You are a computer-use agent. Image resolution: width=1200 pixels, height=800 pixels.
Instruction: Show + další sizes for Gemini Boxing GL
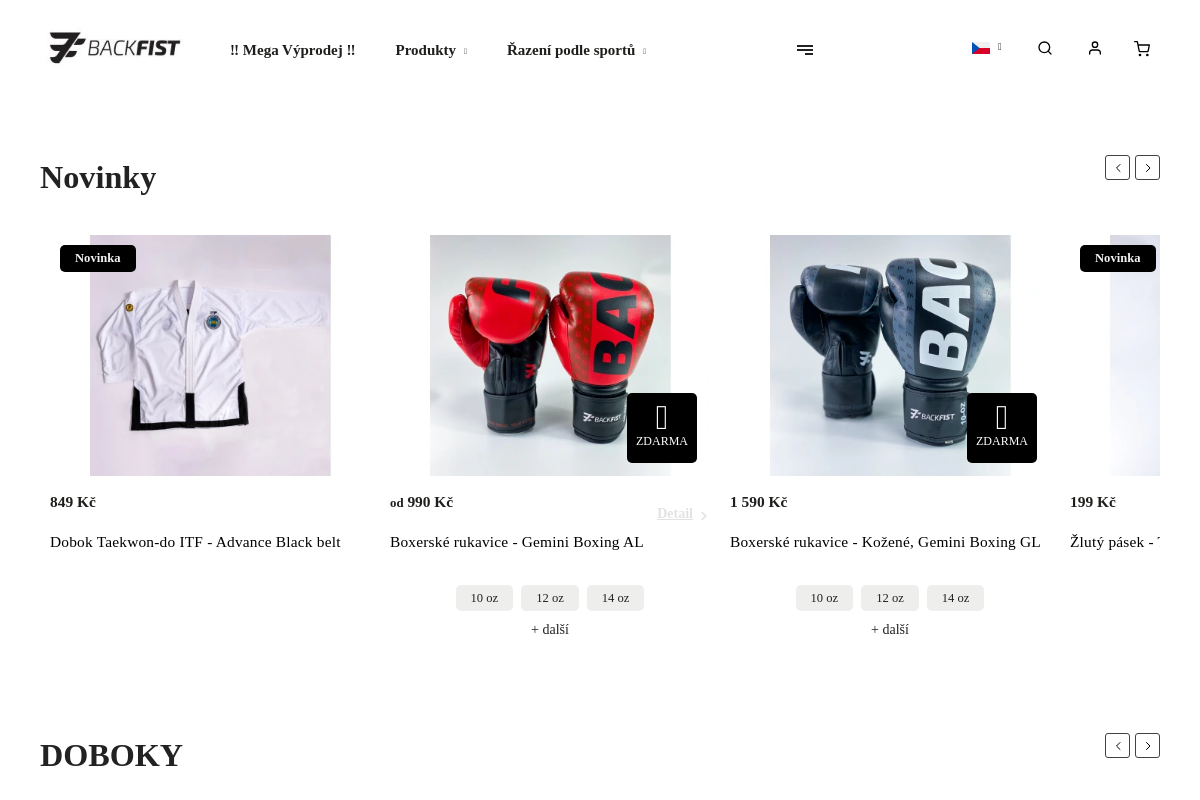[x=890, y=629]
